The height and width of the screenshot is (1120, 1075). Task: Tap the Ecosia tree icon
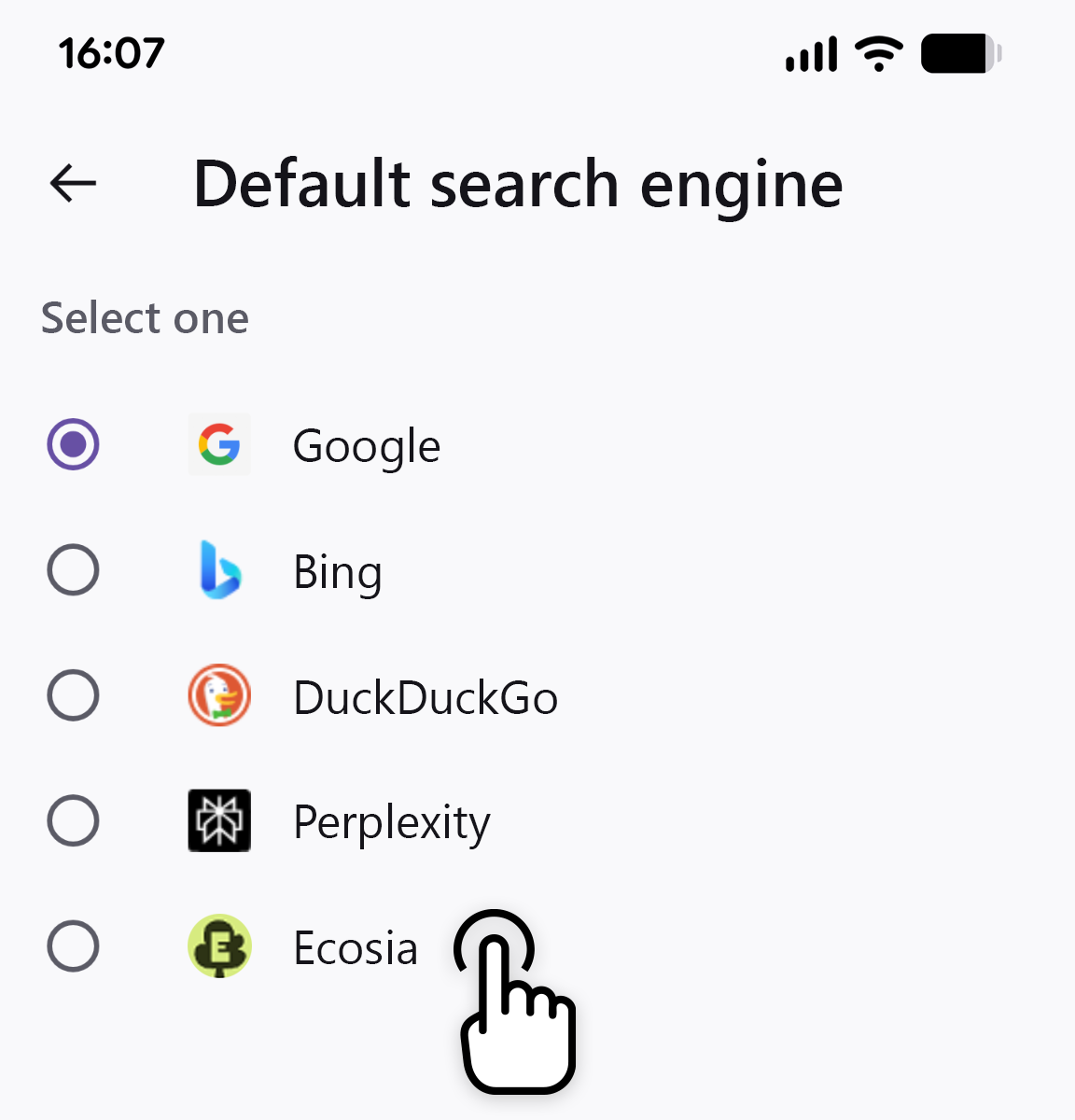pos(219,946)
